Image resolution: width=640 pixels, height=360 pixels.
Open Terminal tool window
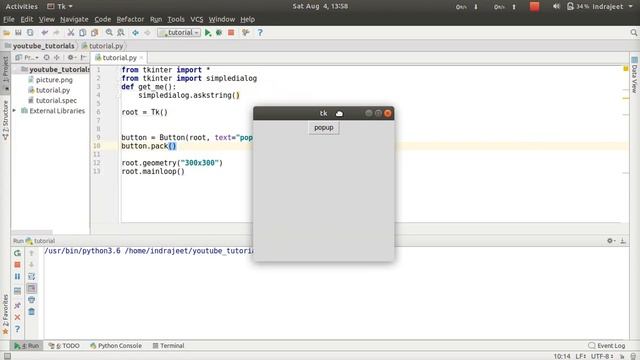tap(169, 346)
